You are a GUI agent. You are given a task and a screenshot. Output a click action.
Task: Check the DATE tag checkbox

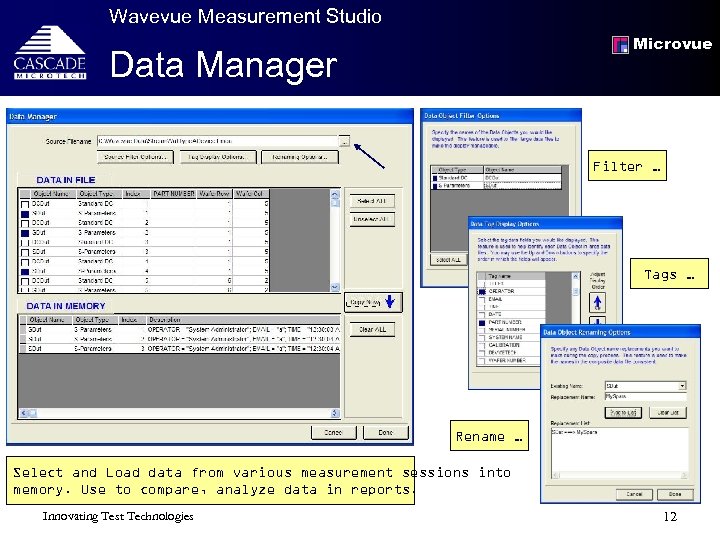tap(482, 315)
